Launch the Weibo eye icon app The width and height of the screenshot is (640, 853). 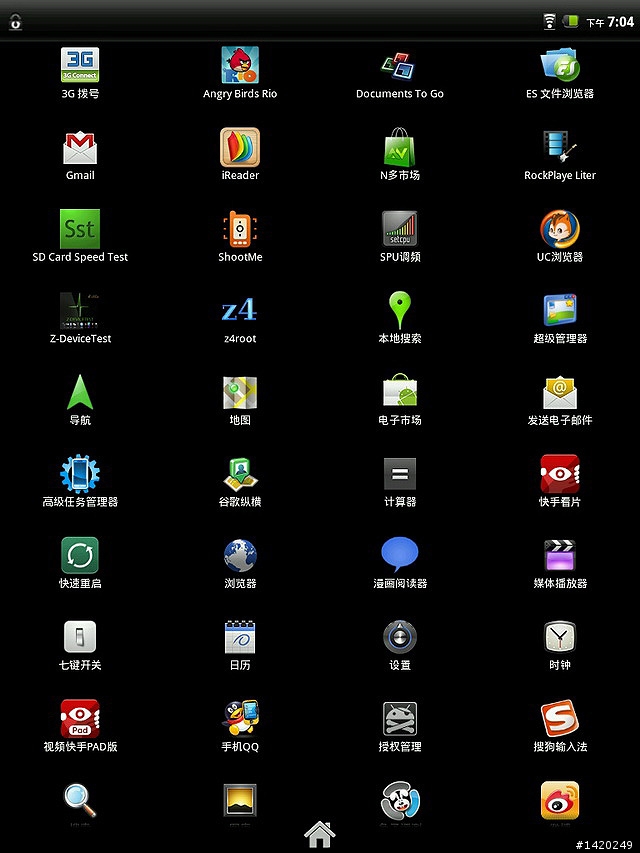pos(560,800)
